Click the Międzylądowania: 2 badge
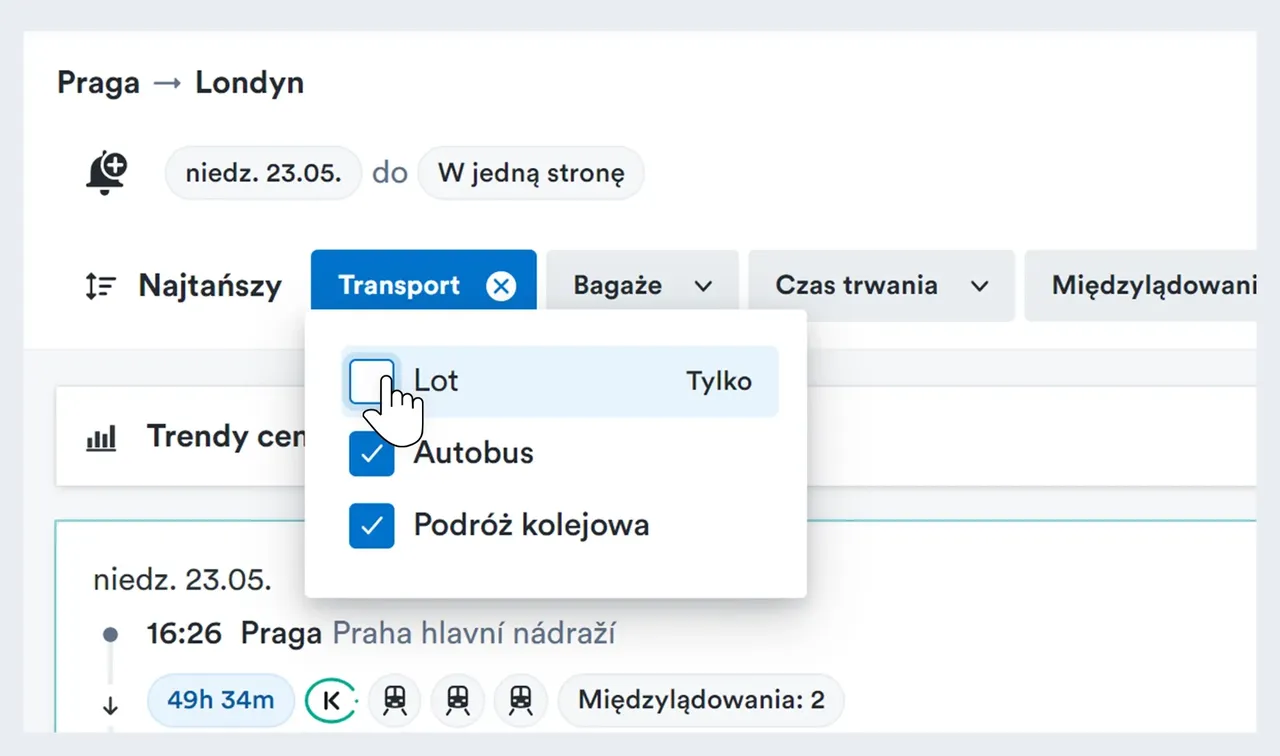 pos(701,700)
